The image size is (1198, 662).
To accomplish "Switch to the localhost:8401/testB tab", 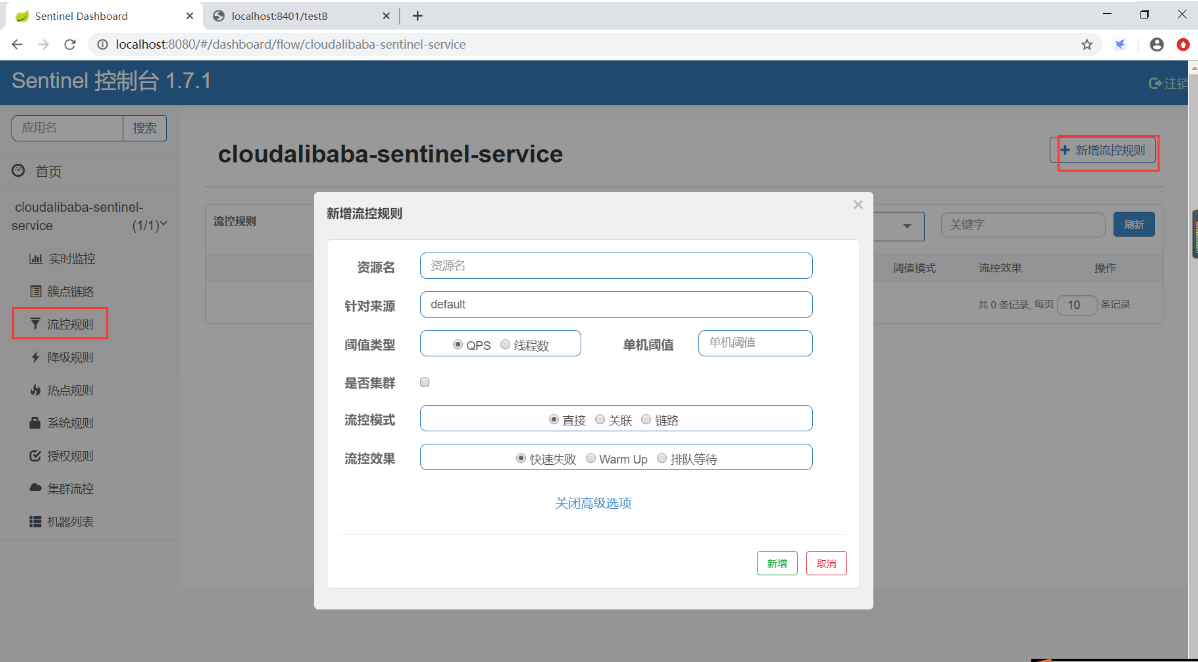I will [x=280, y=16].
